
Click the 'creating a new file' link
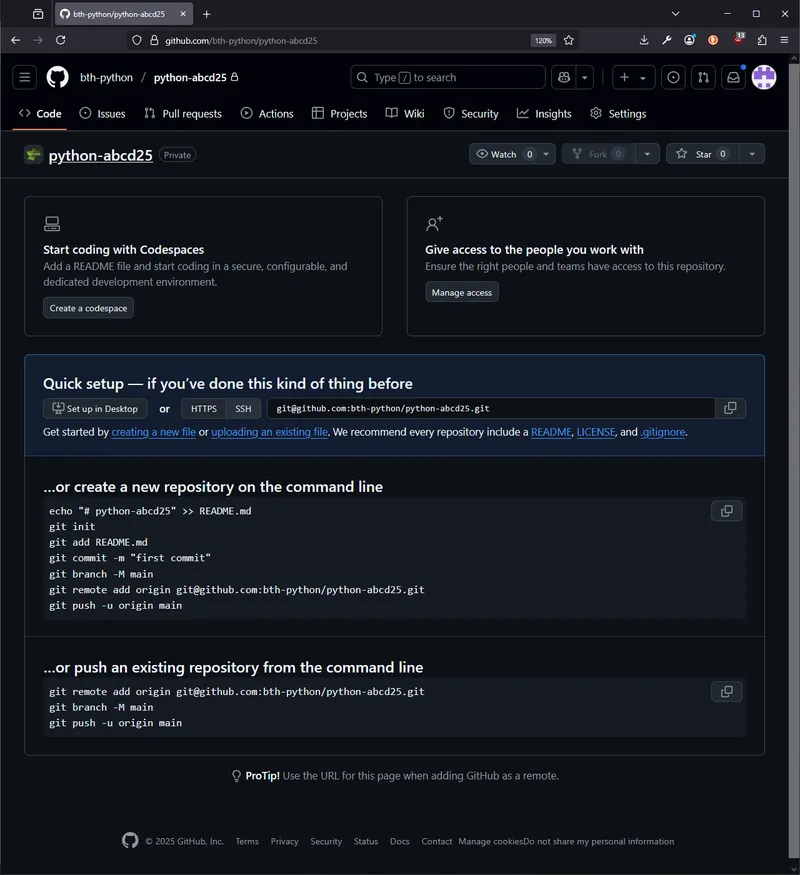click(x=153, y=432)
